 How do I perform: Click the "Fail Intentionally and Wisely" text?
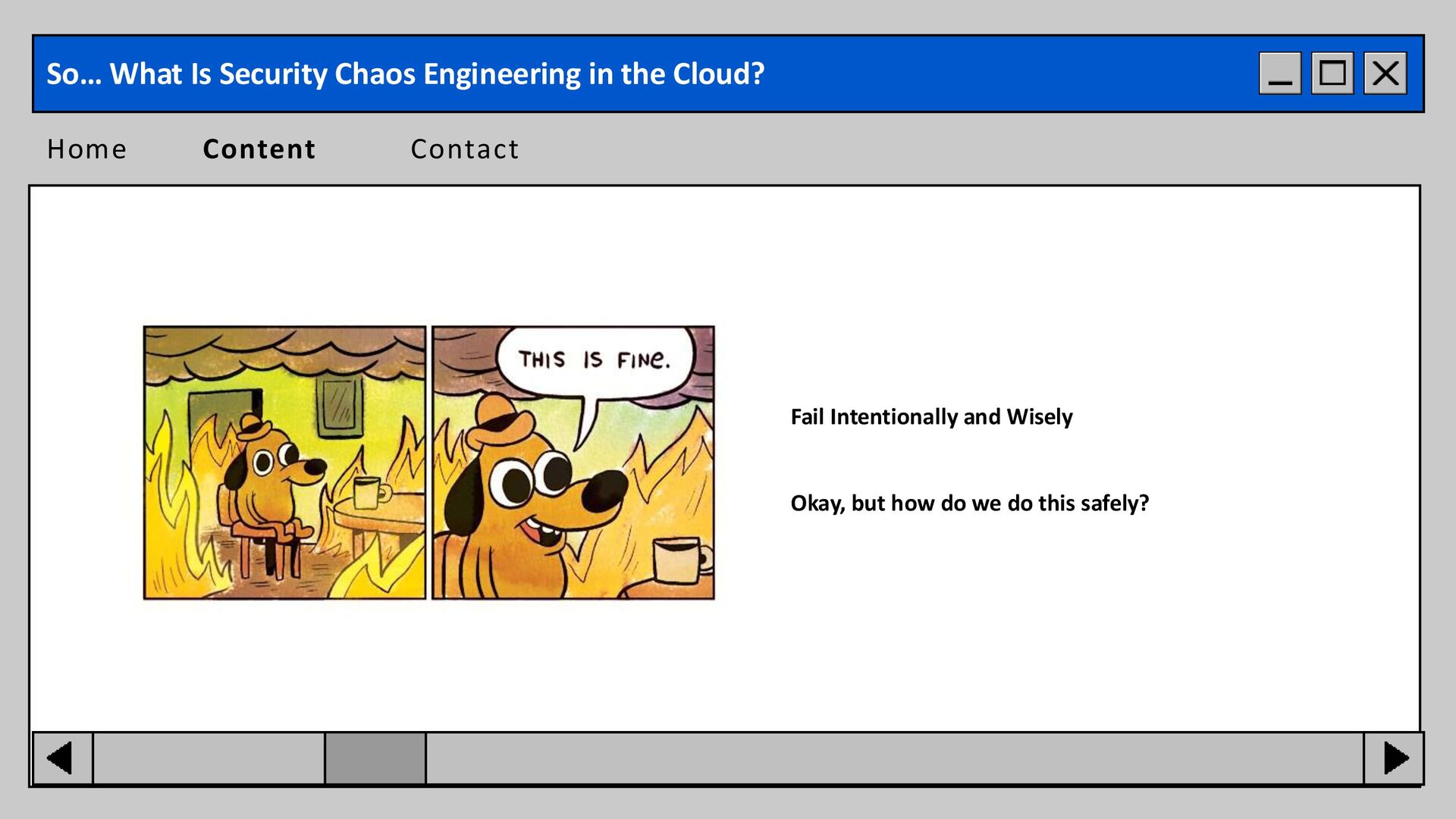[931, 417]
